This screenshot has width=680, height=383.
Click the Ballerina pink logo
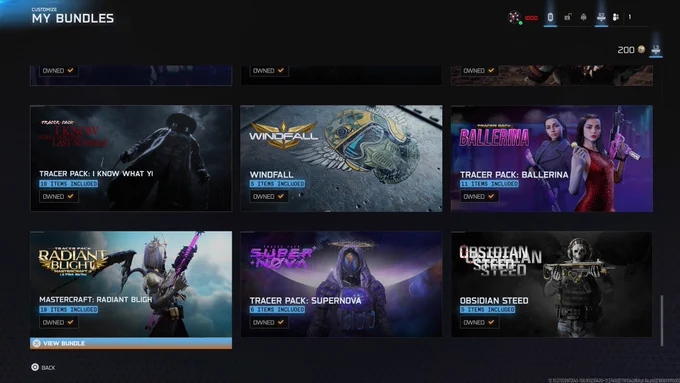[x=494, y=136]
